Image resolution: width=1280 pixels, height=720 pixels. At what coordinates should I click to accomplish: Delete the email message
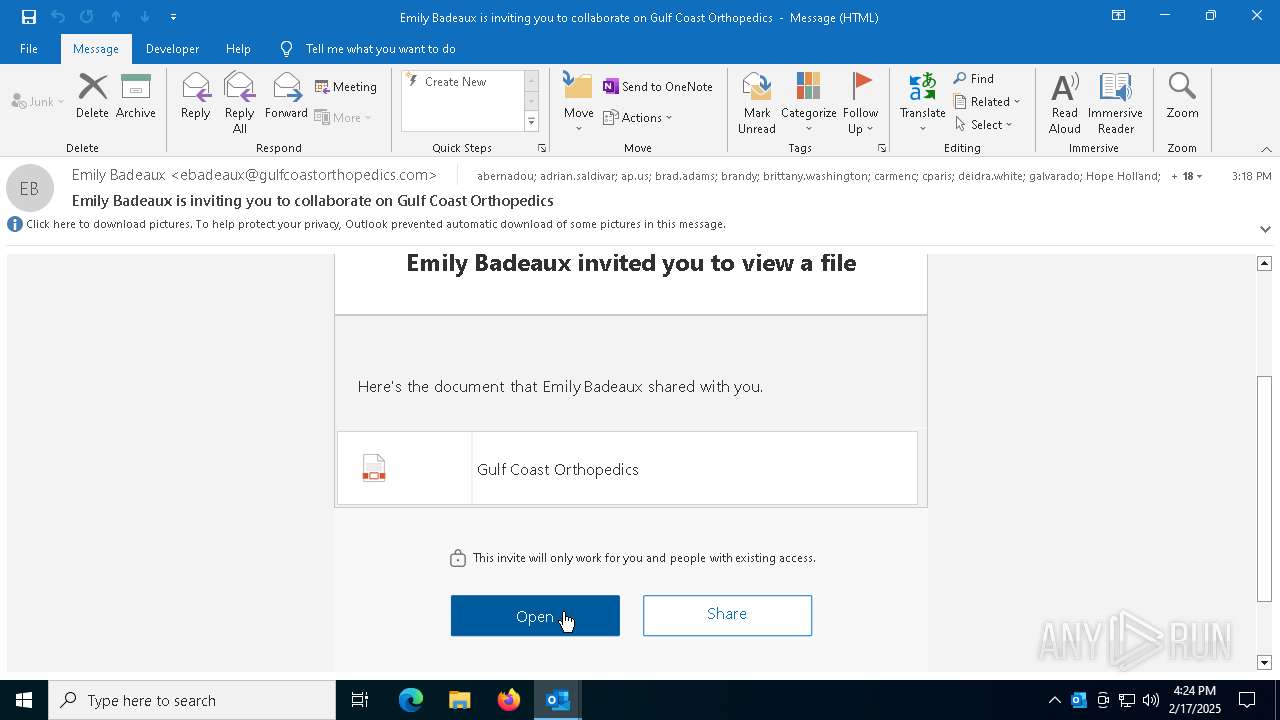click(x=92, y=96)
